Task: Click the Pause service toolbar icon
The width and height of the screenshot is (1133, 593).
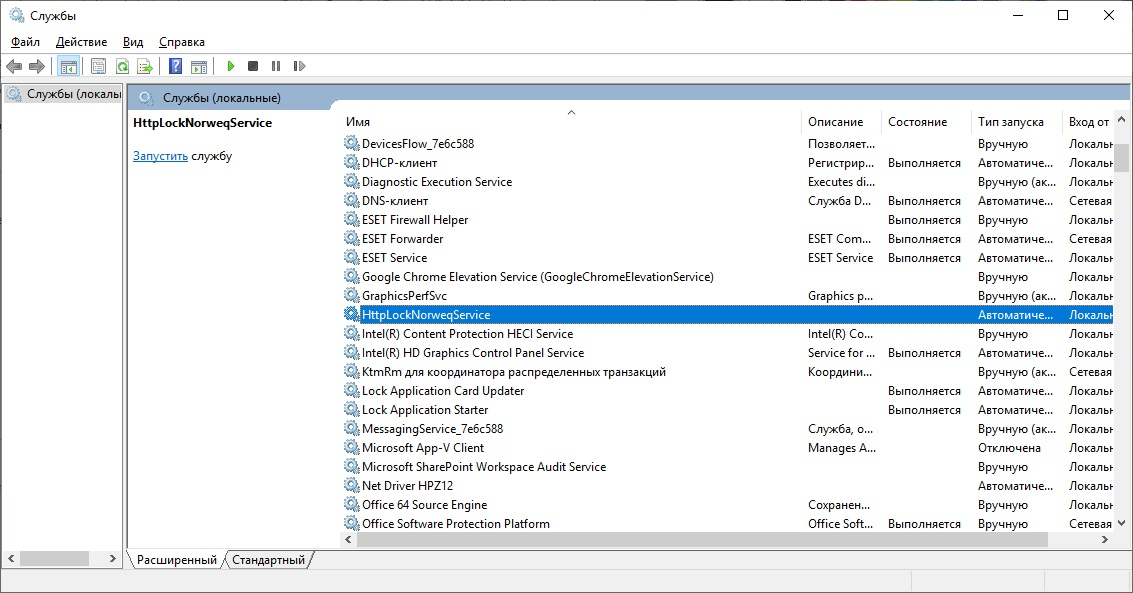Action: click(276, 66)
